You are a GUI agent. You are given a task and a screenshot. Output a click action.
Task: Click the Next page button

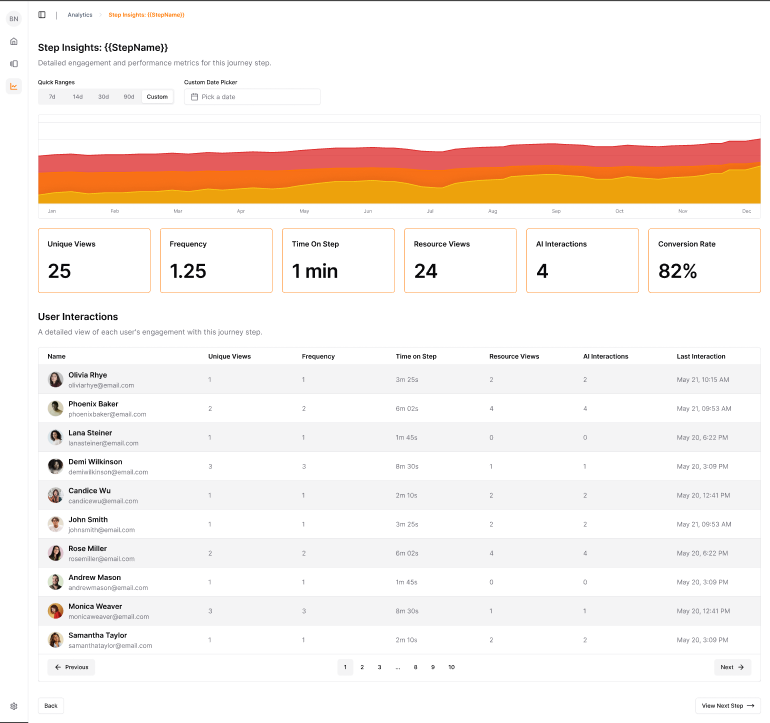click(732, 667)
